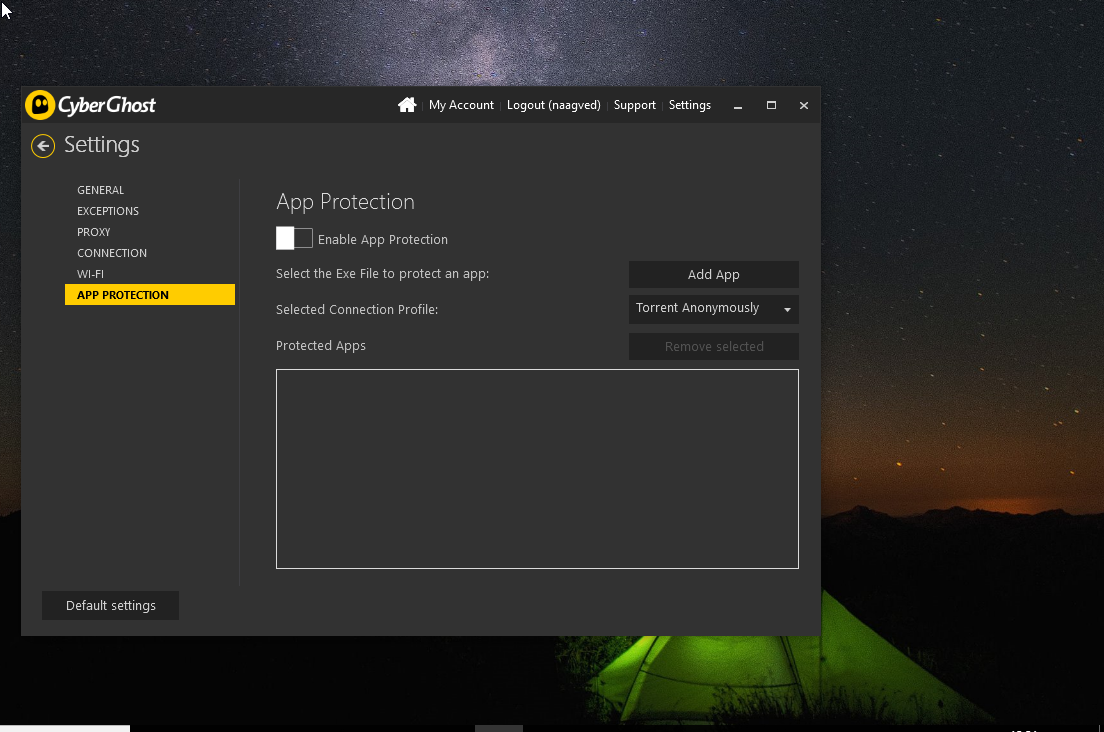Click the Remove selected button
Viewport: 1104px width, 732px height.
click(713, 346)
